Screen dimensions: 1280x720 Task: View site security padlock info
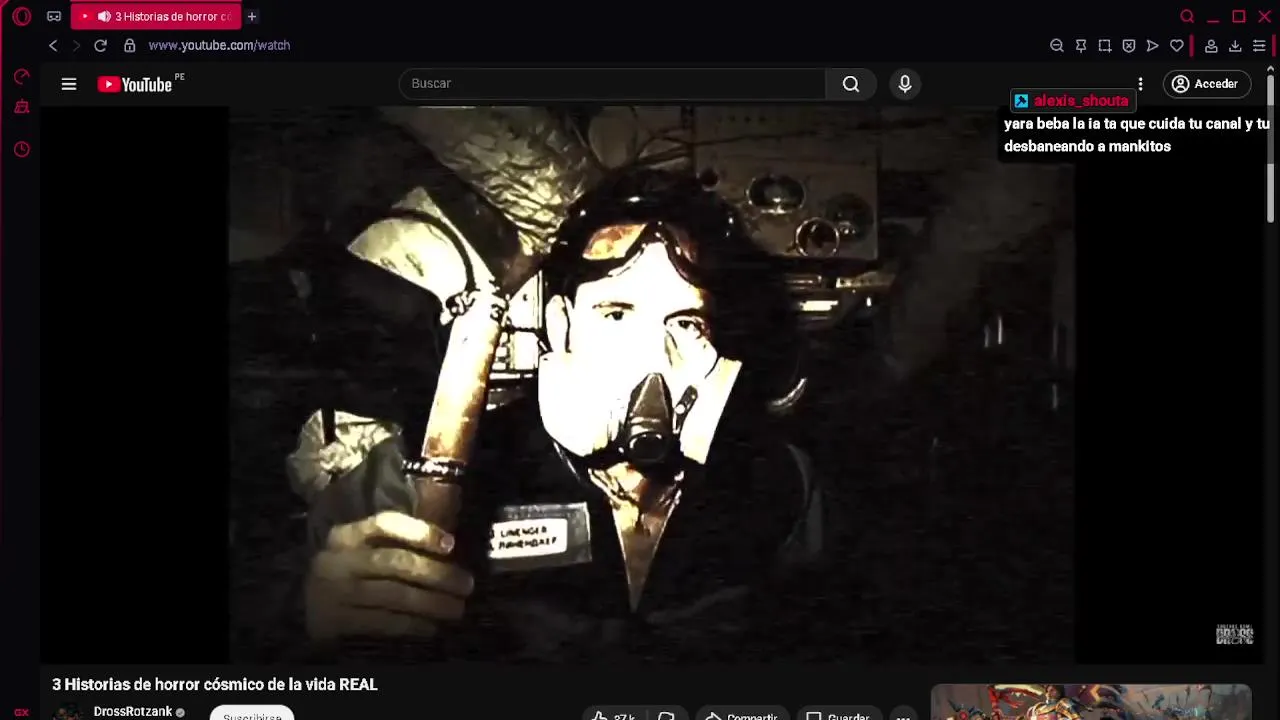pyautogui.click(x=129, y=45)
